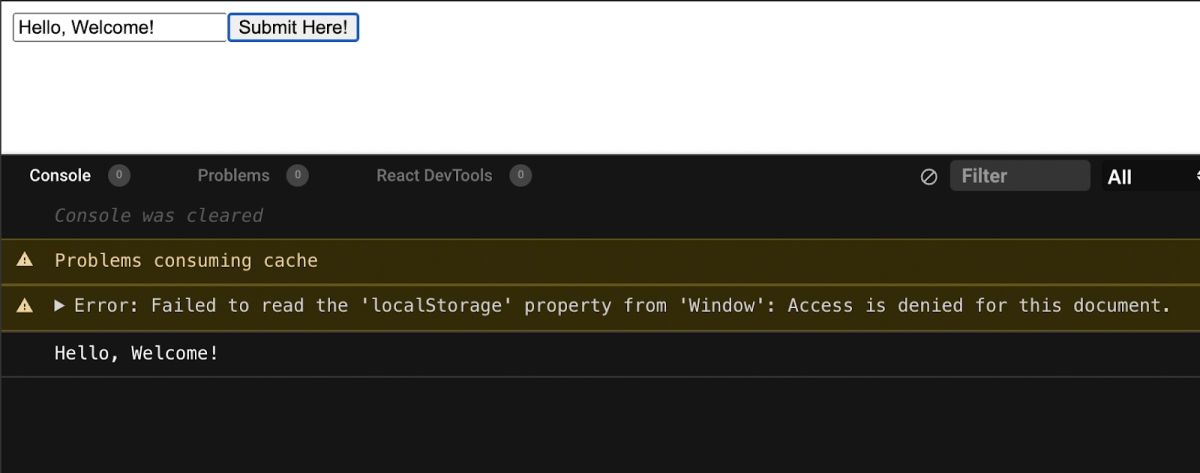
Task: Click the blank preview area below the input
Action: coord(600,100)
